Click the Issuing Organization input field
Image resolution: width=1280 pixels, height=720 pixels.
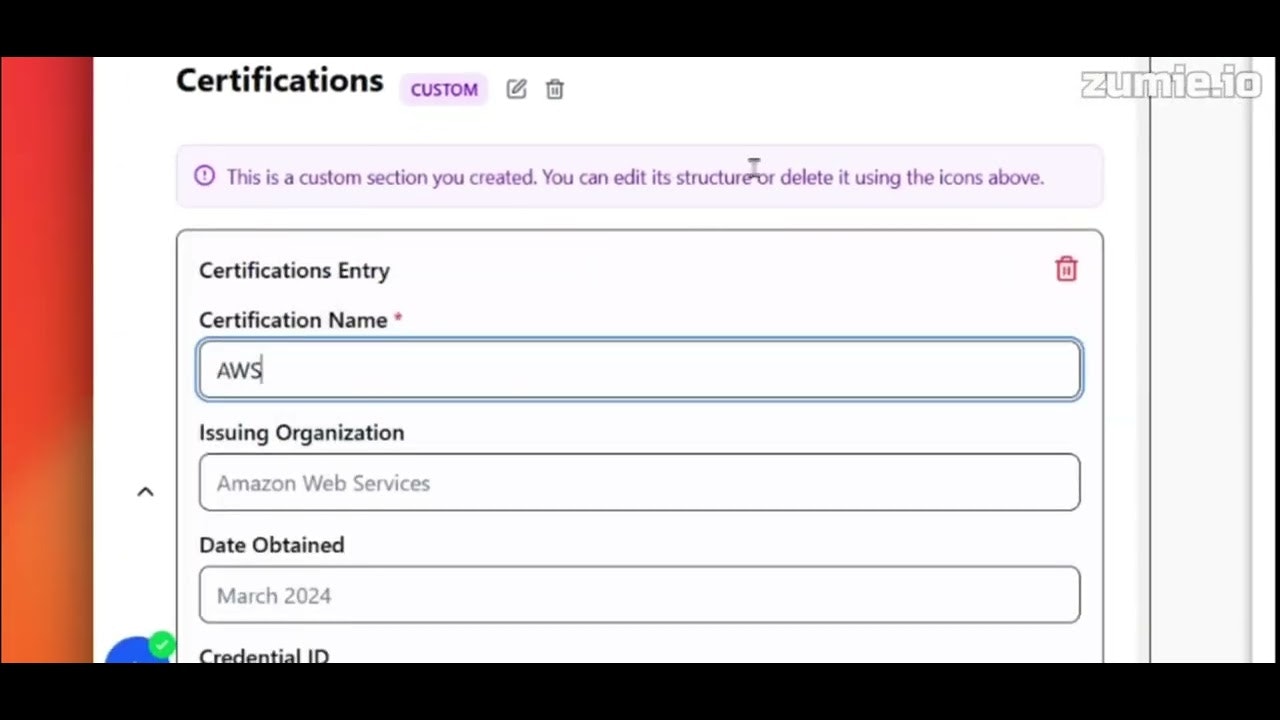640,483
